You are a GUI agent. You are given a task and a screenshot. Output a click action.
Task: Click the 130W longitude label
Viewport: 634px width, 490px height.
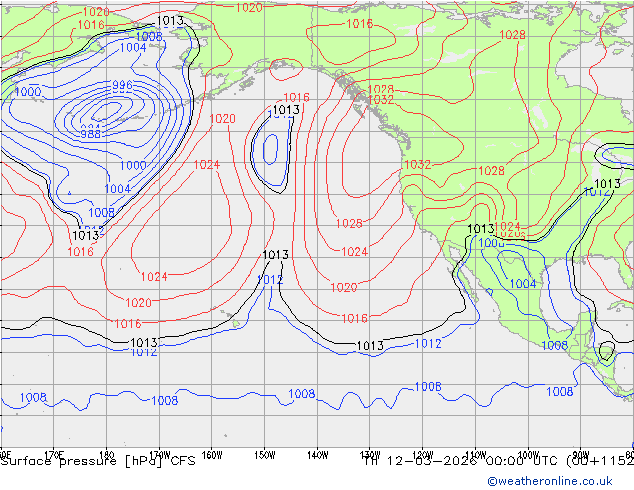[370, 454]
